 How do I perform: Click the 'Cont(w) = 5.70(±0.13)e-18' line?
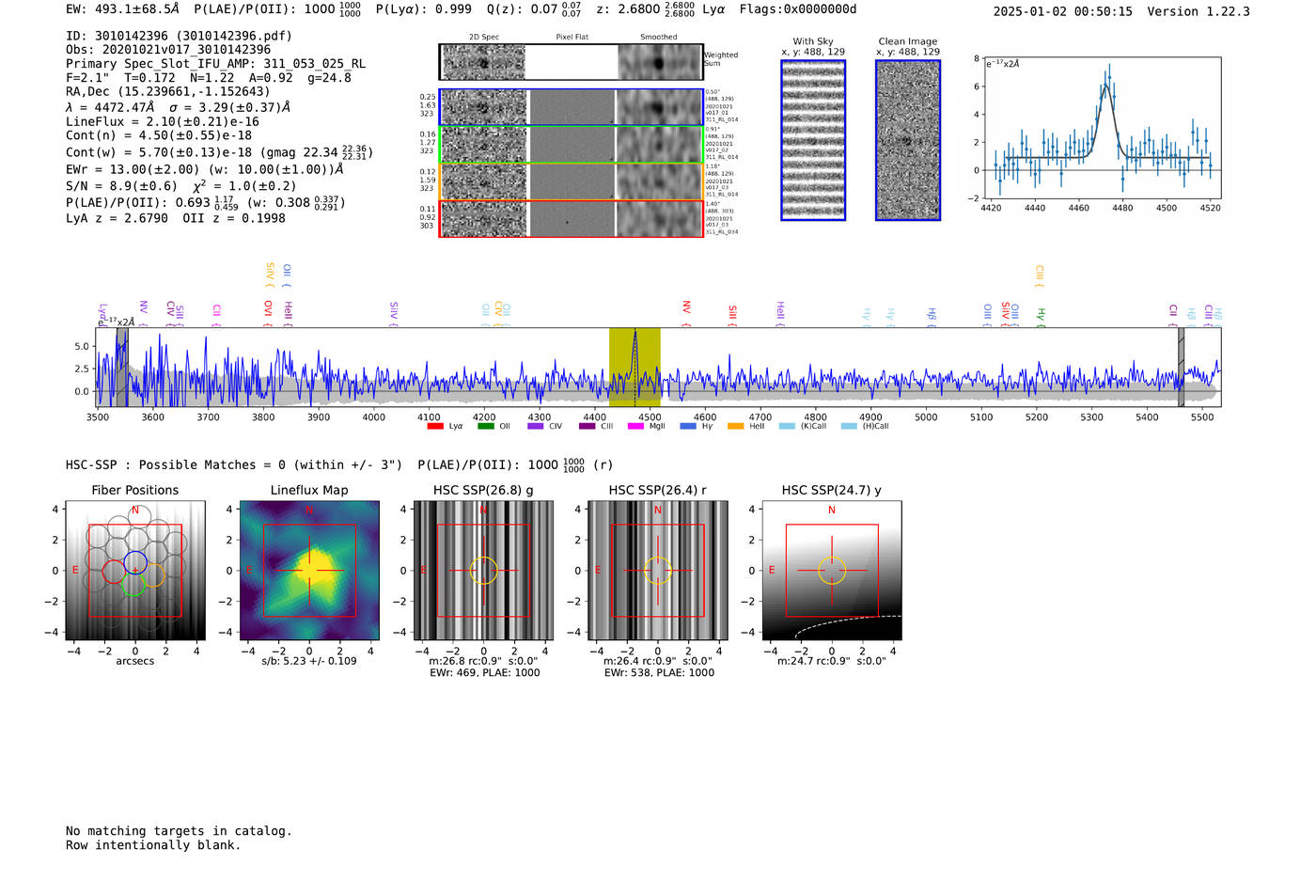(159, 152)
